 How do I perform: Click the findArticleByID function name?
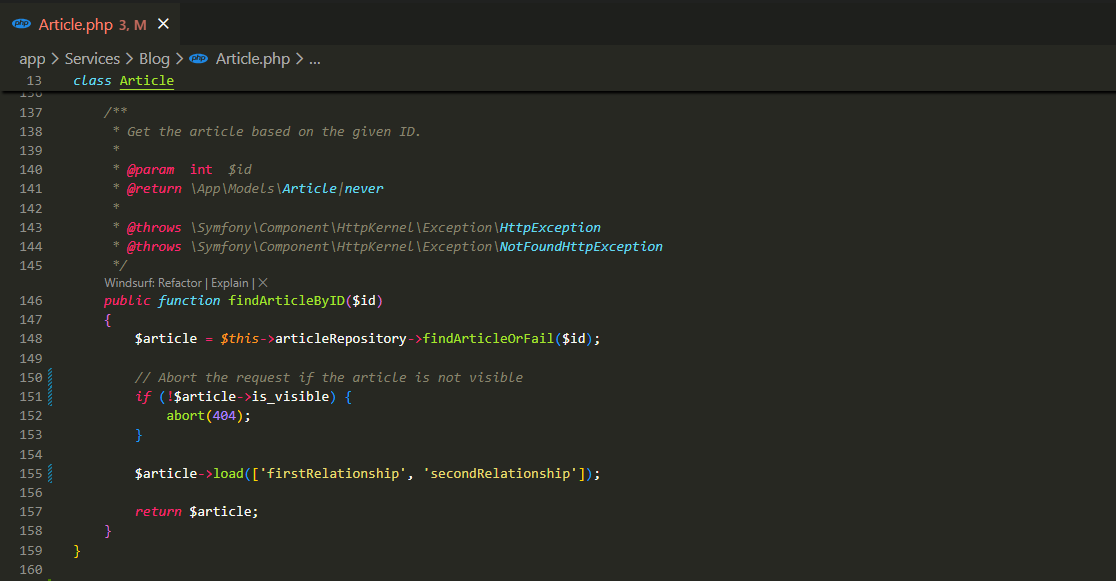coord(286,300)
